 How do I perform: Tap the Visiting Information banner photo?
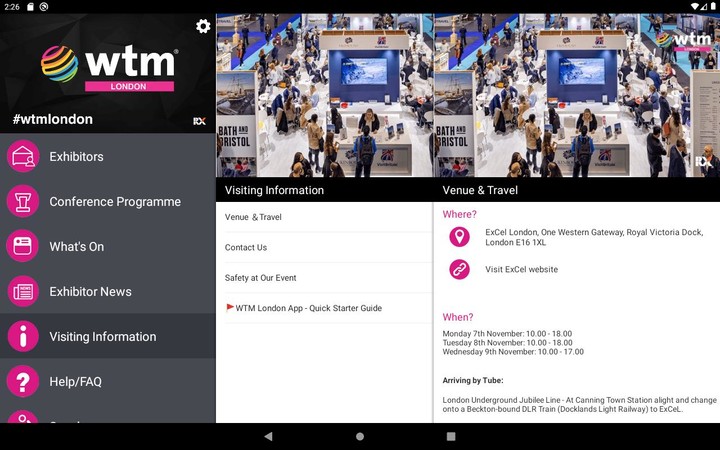point(325,95)
